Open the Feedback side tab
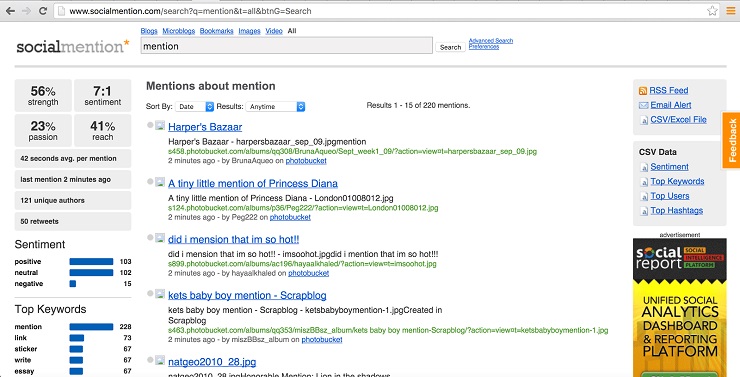Viewport: 740px width, 377px height. click(x=731, y=140)
